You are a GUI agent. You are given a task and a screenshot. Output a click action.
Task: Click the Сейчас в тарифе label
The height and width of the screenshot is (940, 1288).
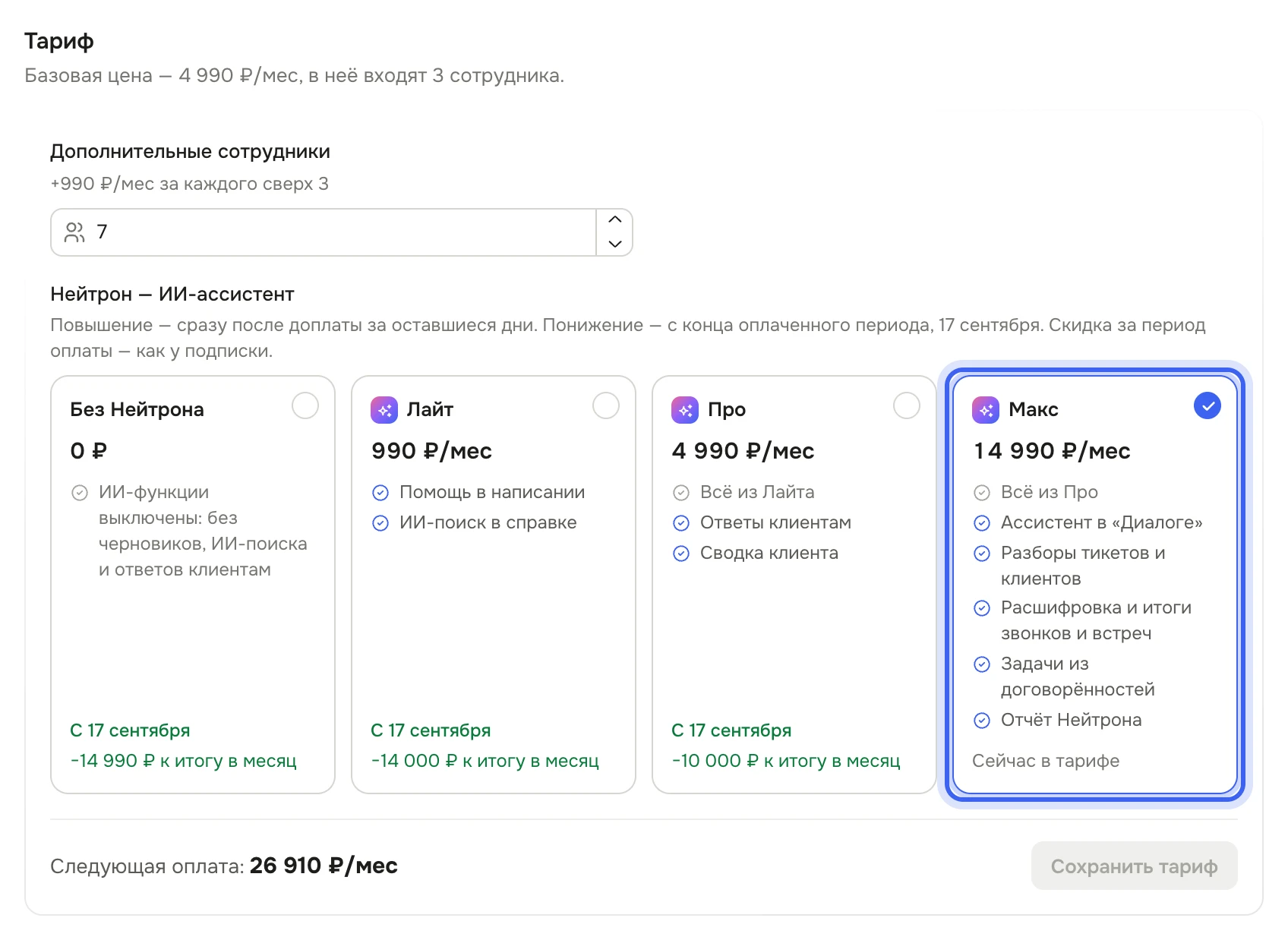tap(1046, 761)
